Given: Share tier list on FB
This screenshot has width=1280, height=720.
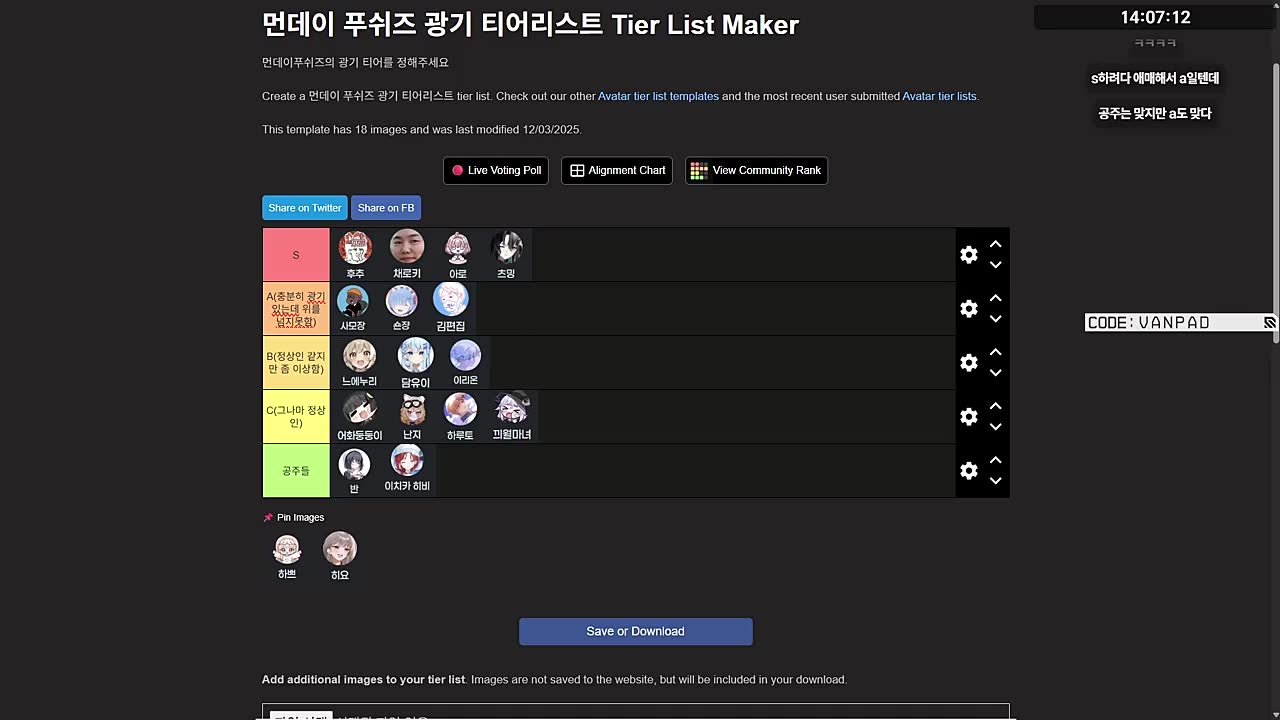Looking at the screenshot, I should tap(386, 208).
